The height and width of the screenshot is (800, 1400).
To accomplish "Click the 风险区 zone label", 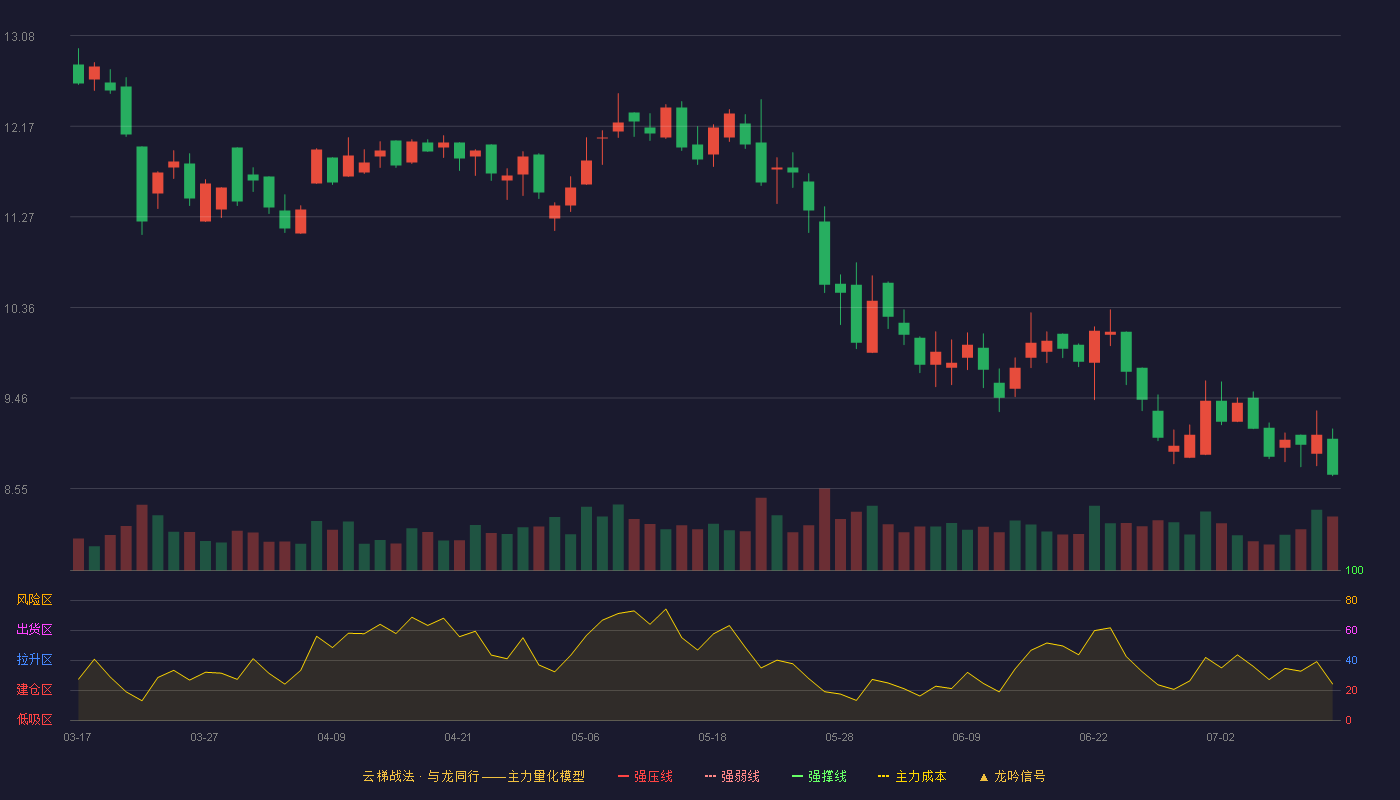I will (34, 600).
